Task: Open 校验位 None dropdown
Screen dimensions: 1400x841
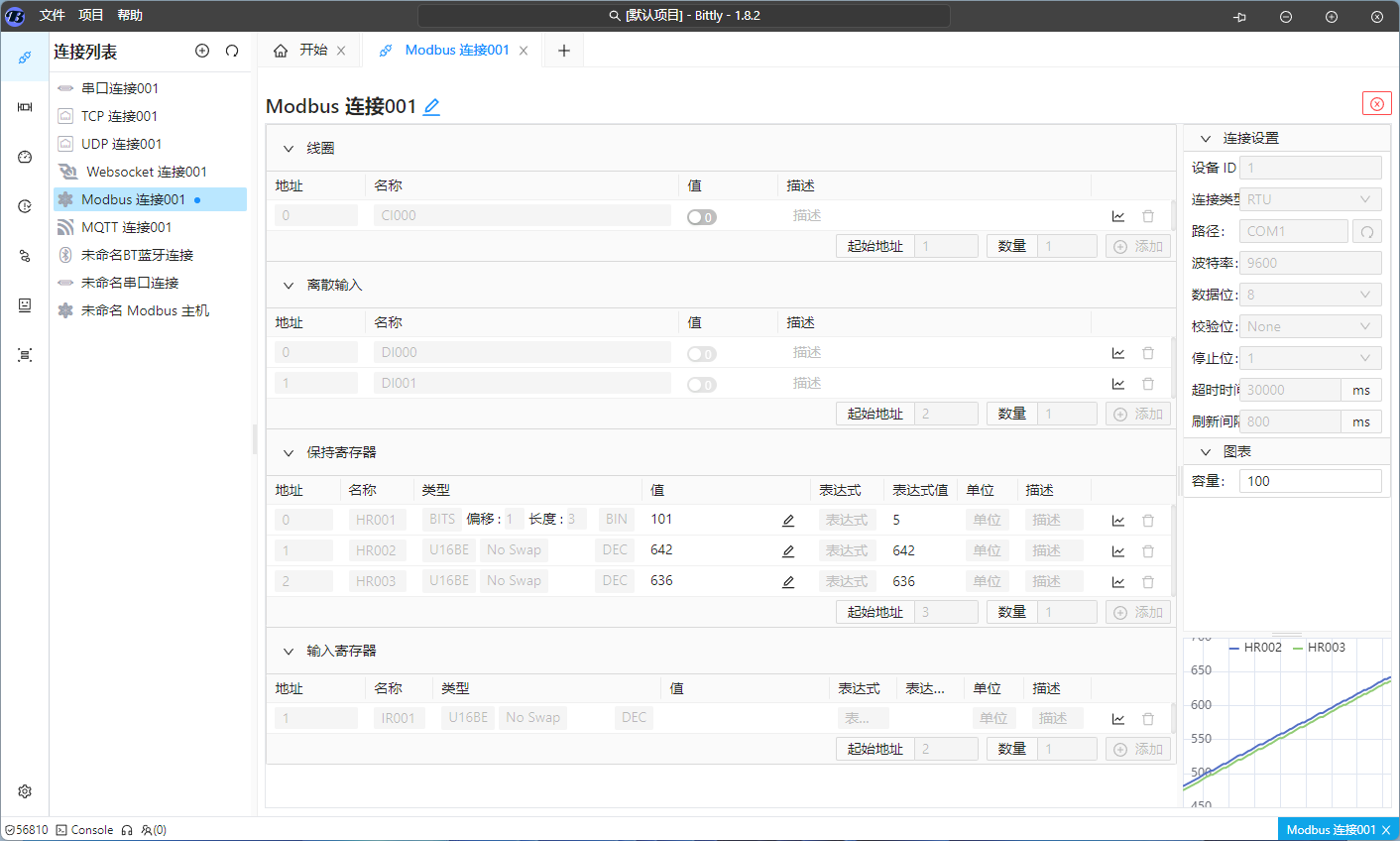Action: tap(1311, 326)
